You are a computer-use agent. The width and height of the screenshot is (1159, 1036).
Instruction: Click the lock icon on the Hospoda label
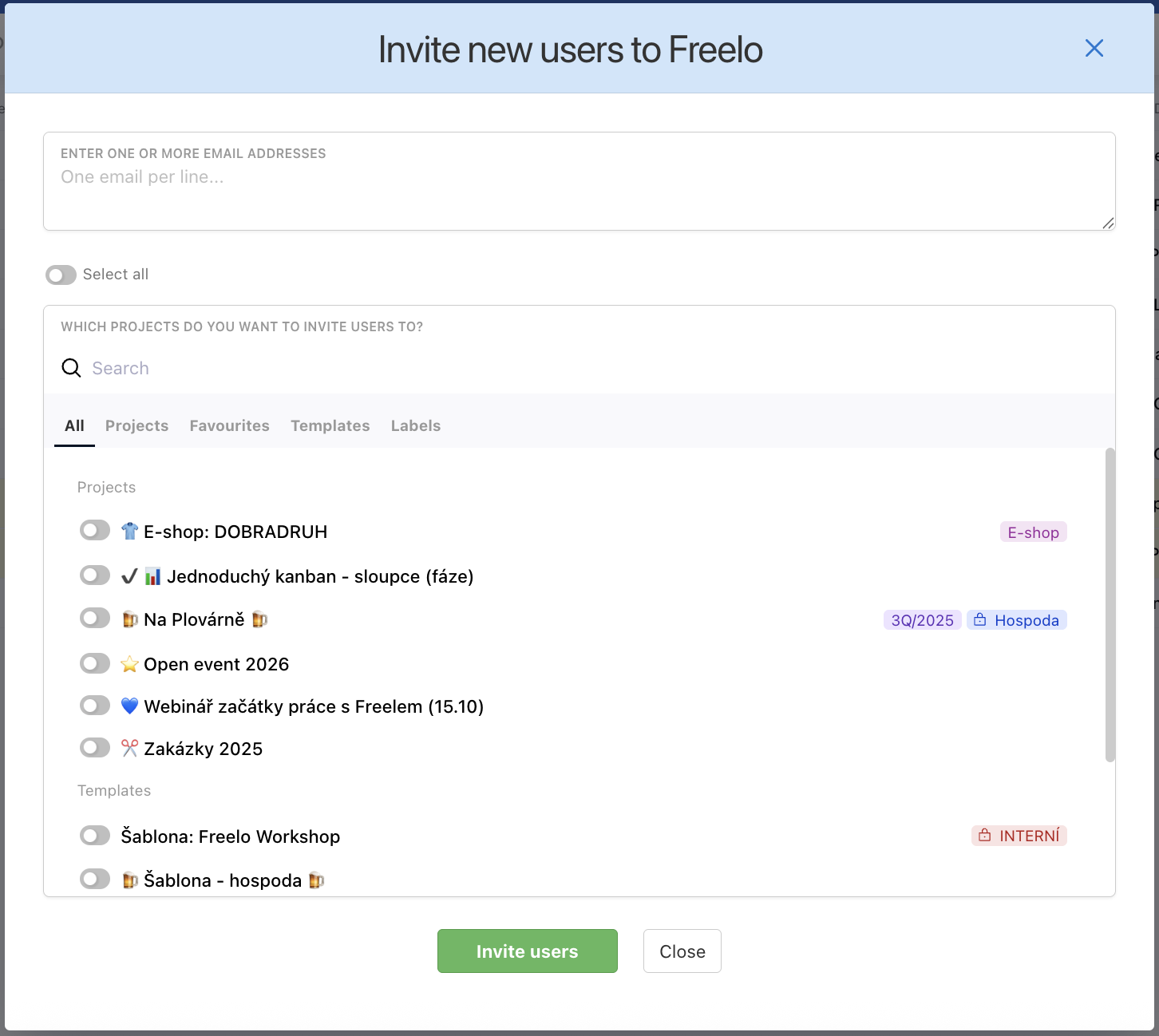tap(980, 619)
